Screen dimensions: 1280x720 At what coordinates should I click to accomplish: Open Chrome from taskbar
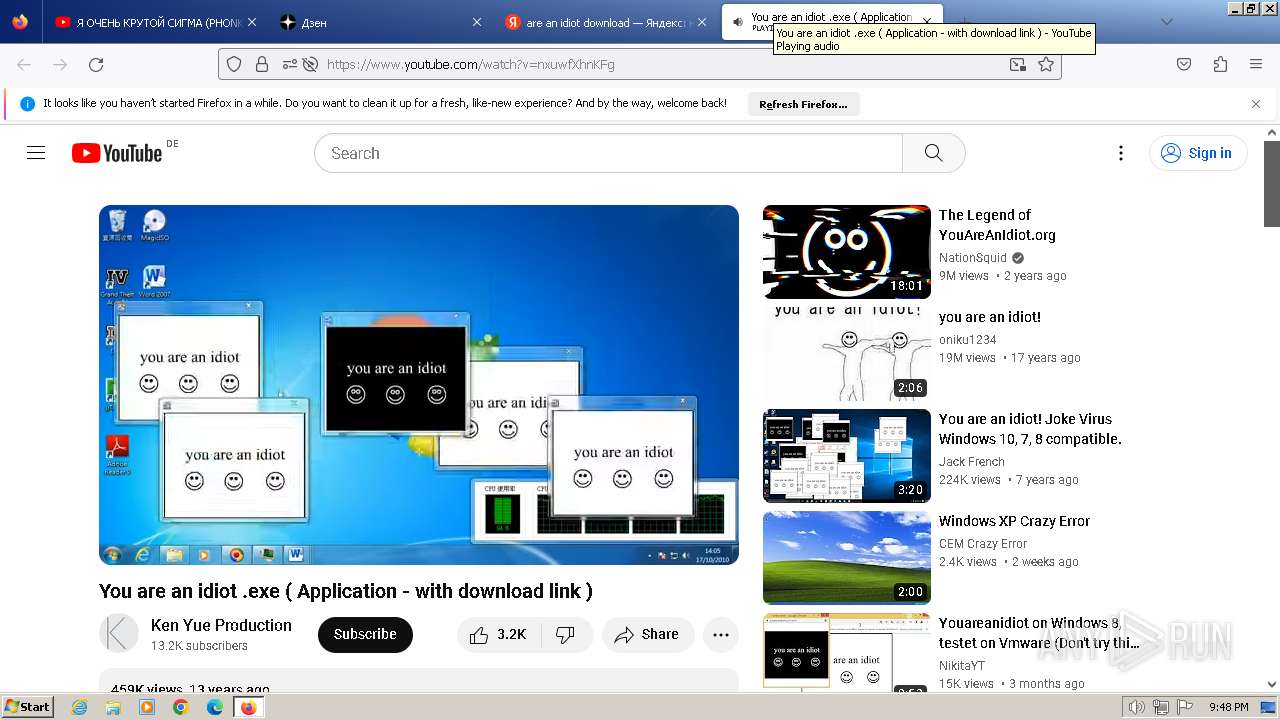(181, 707)
